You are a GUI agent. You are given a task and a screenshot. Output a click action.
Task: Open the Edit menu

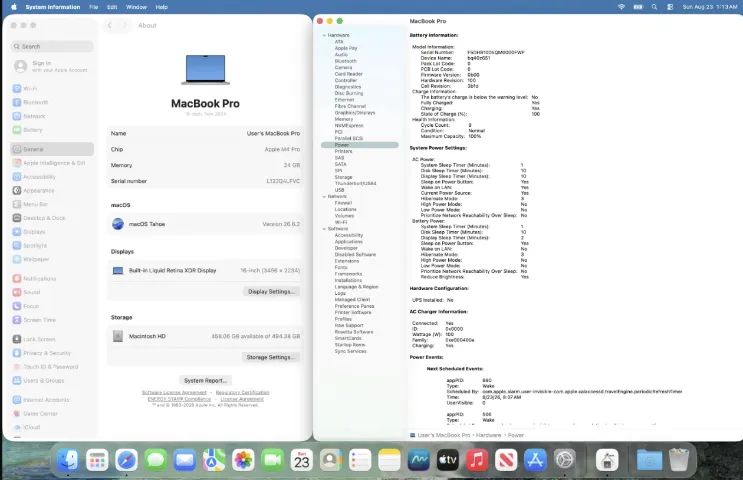(x=112, y=7)
